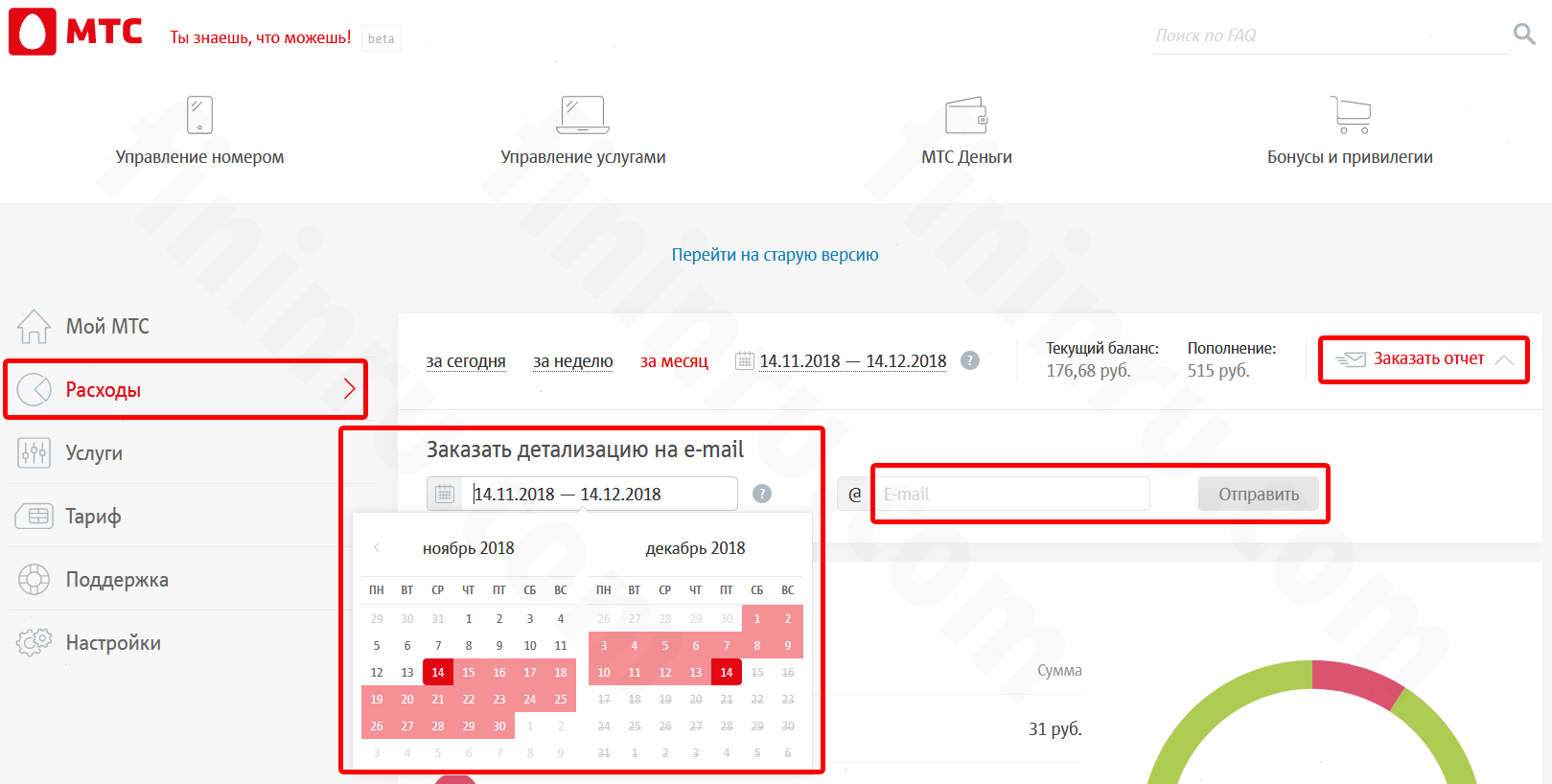Select November 1 in the calendar
1552x784 pixels.
[469, 618]
